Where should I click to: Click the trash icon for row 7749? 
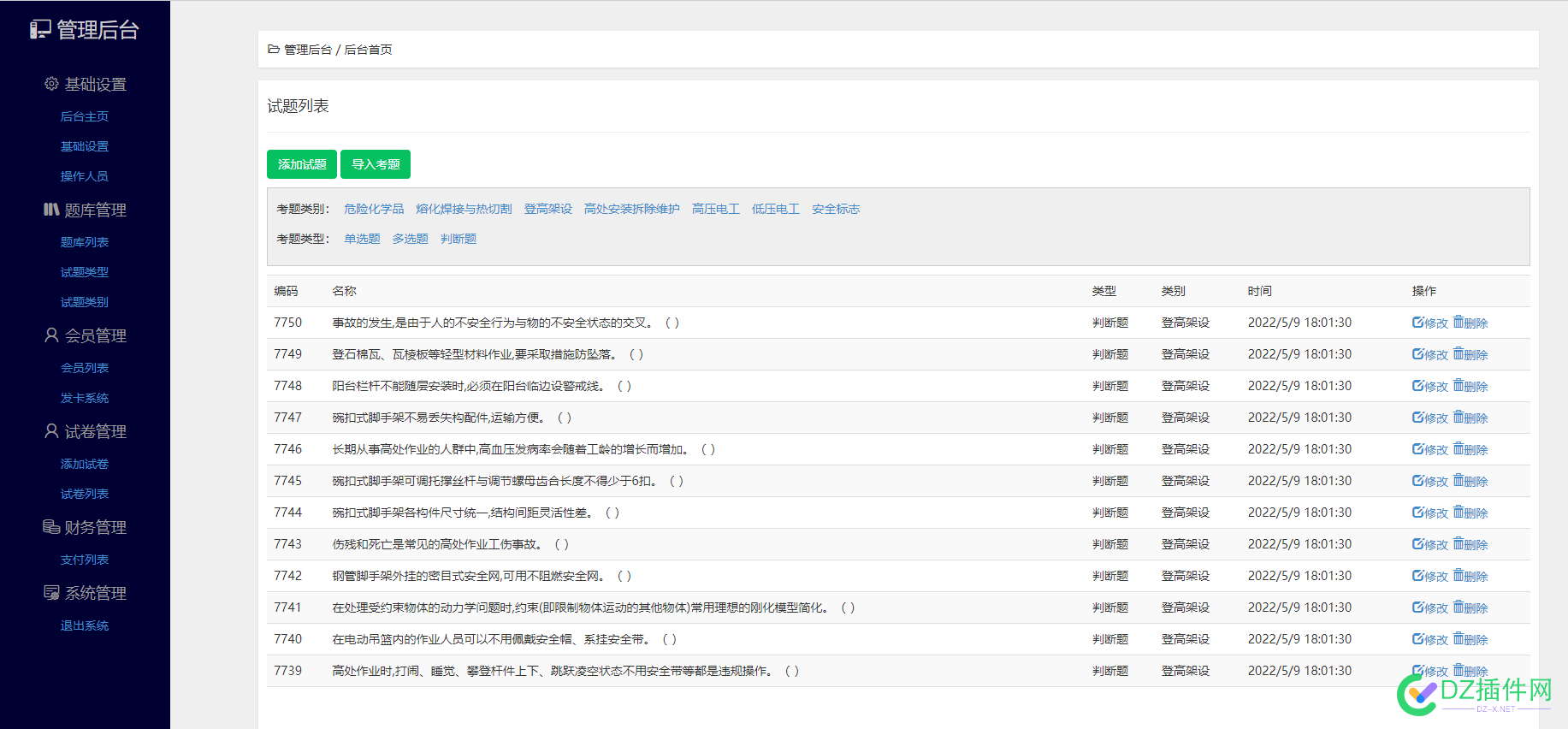[1459, 353]
